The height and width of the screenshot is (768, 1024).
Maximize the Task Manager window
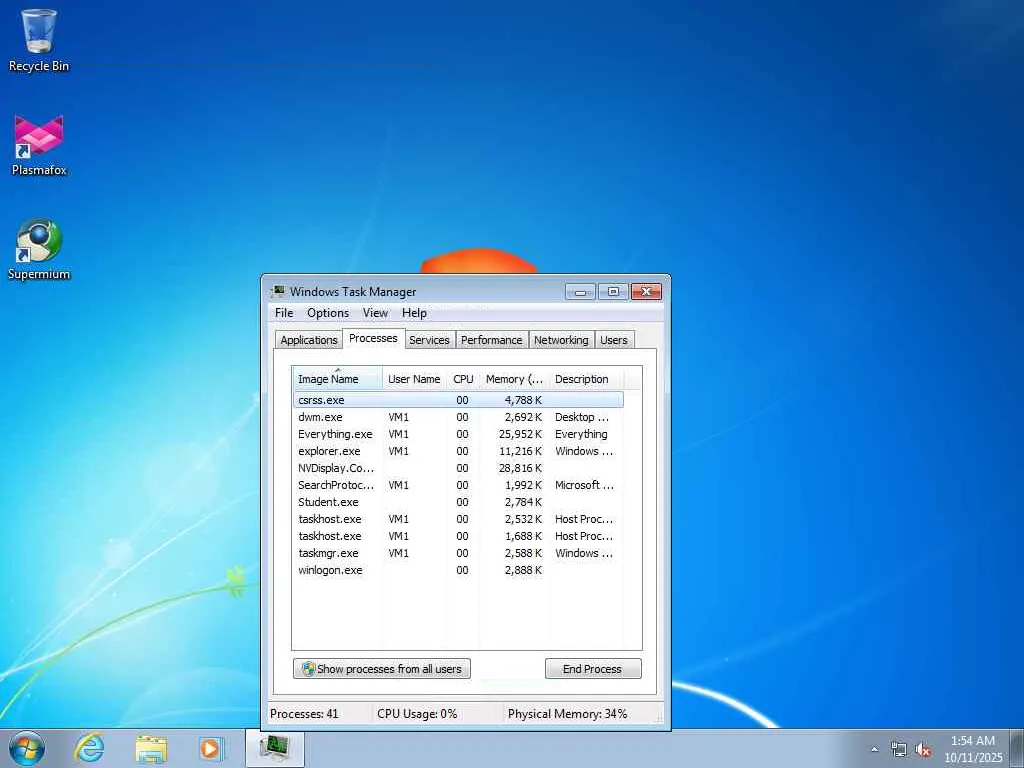tap(613, 291)
